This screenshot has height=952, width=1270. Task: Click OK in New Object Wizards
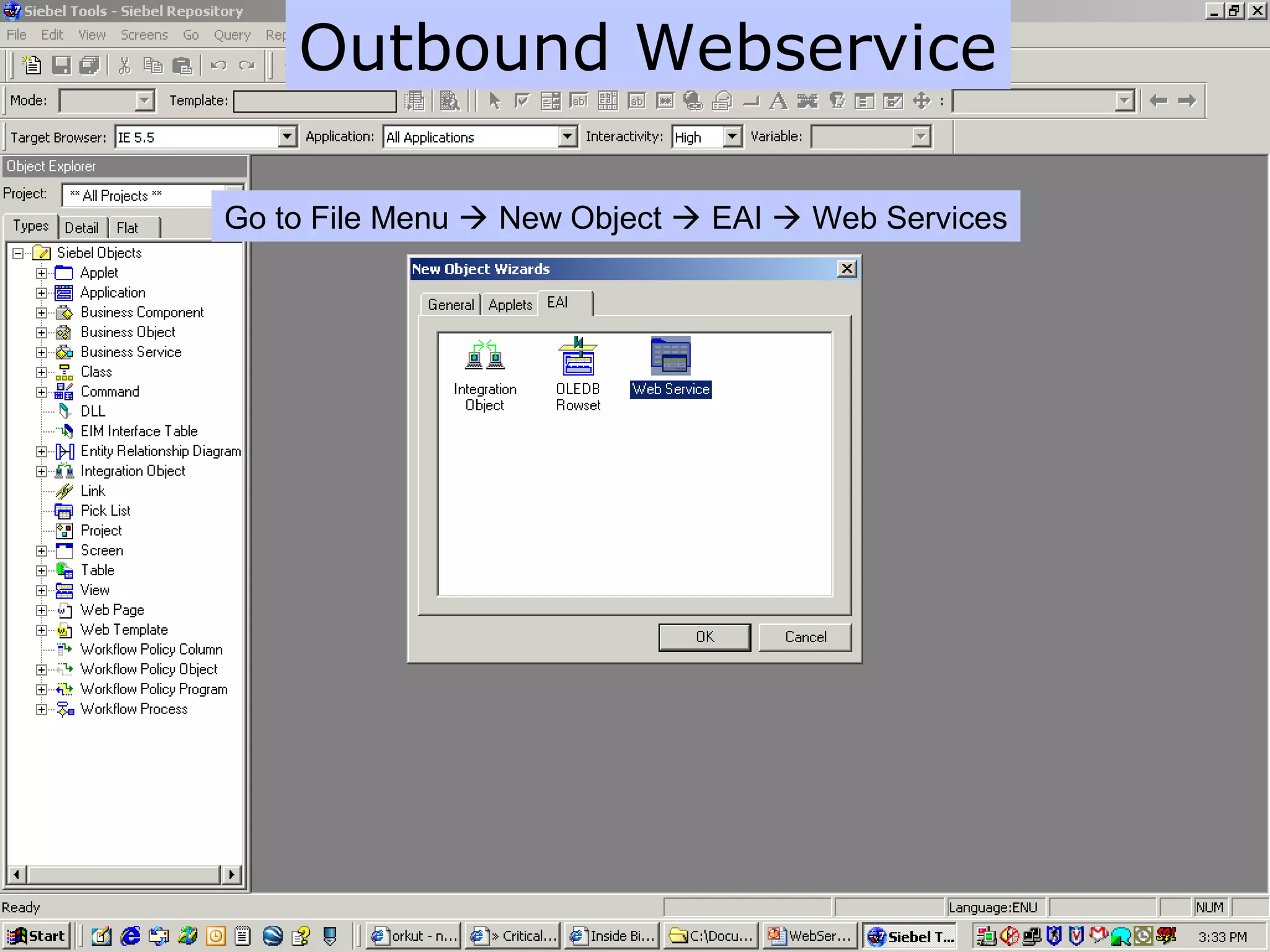coord(704,637)
